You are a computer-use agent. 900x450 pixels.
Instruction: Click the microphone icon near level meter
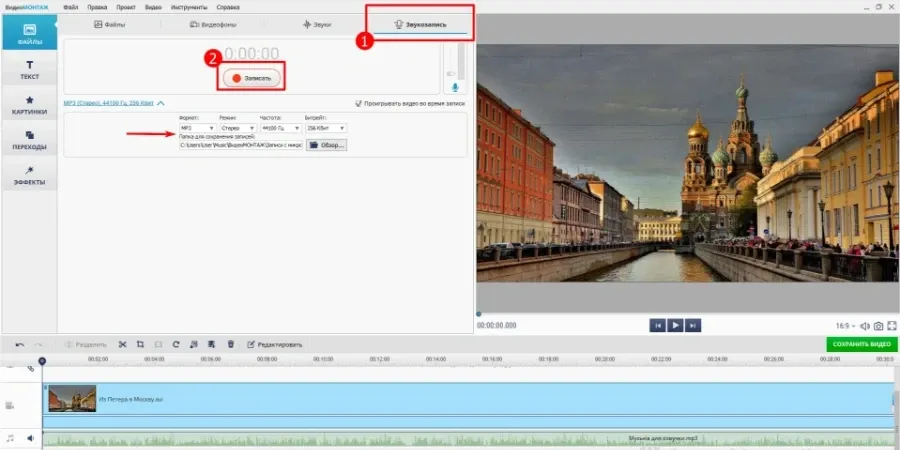(455, 87)
